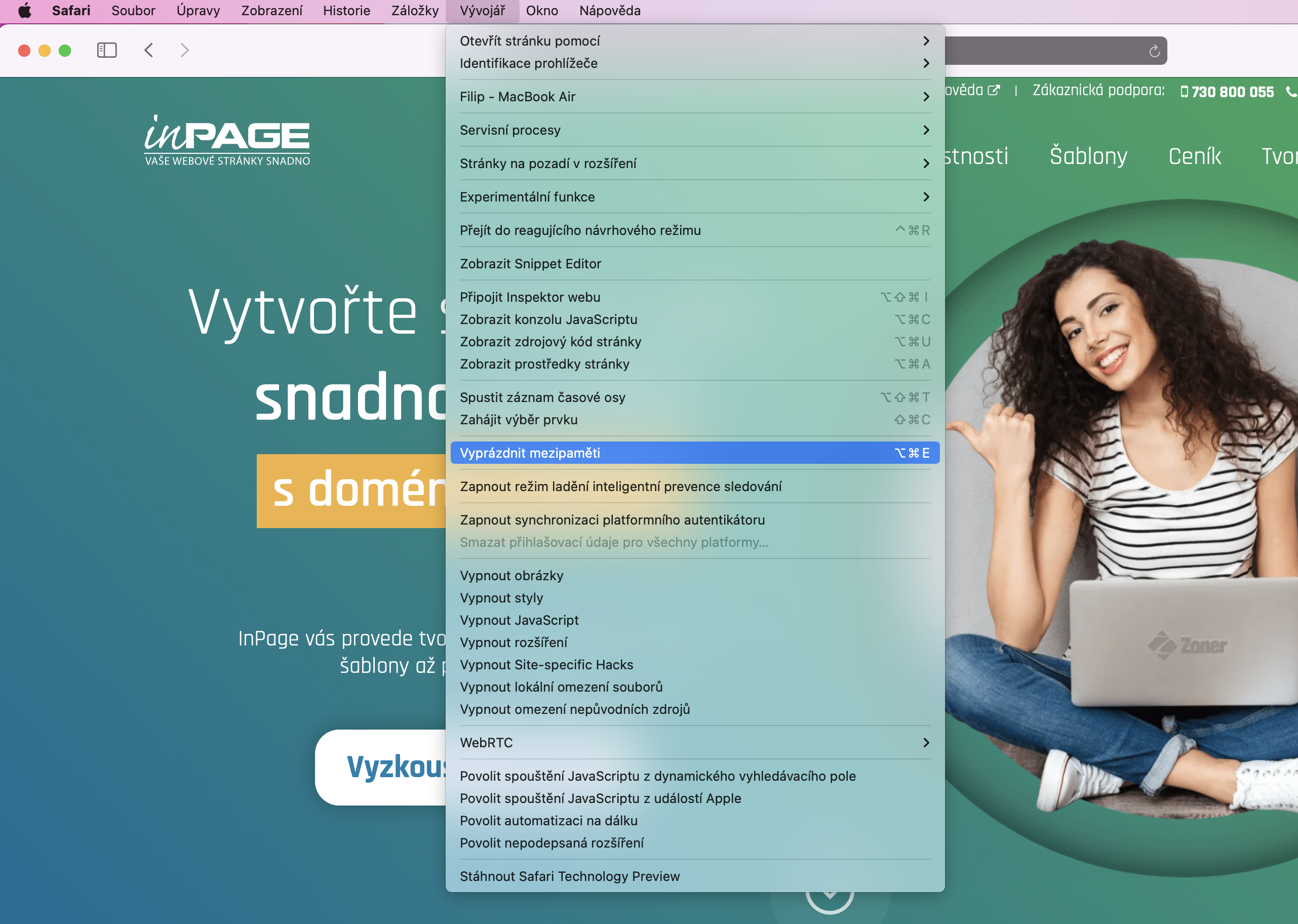The width and height of the screenshot is (1298, 924).
Task: Click the reload page icon
Action: [x=1154, y=51]
